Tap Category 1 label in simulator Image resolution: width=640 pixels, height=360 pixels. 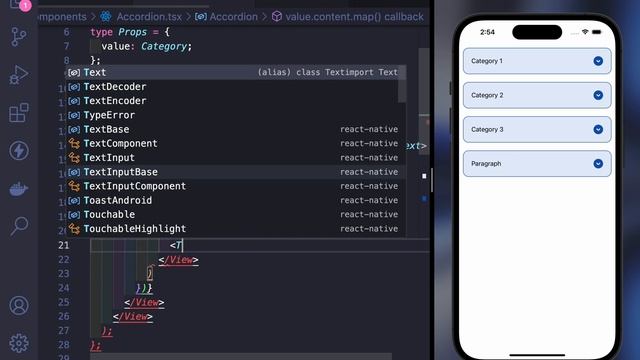click(487, 61)
